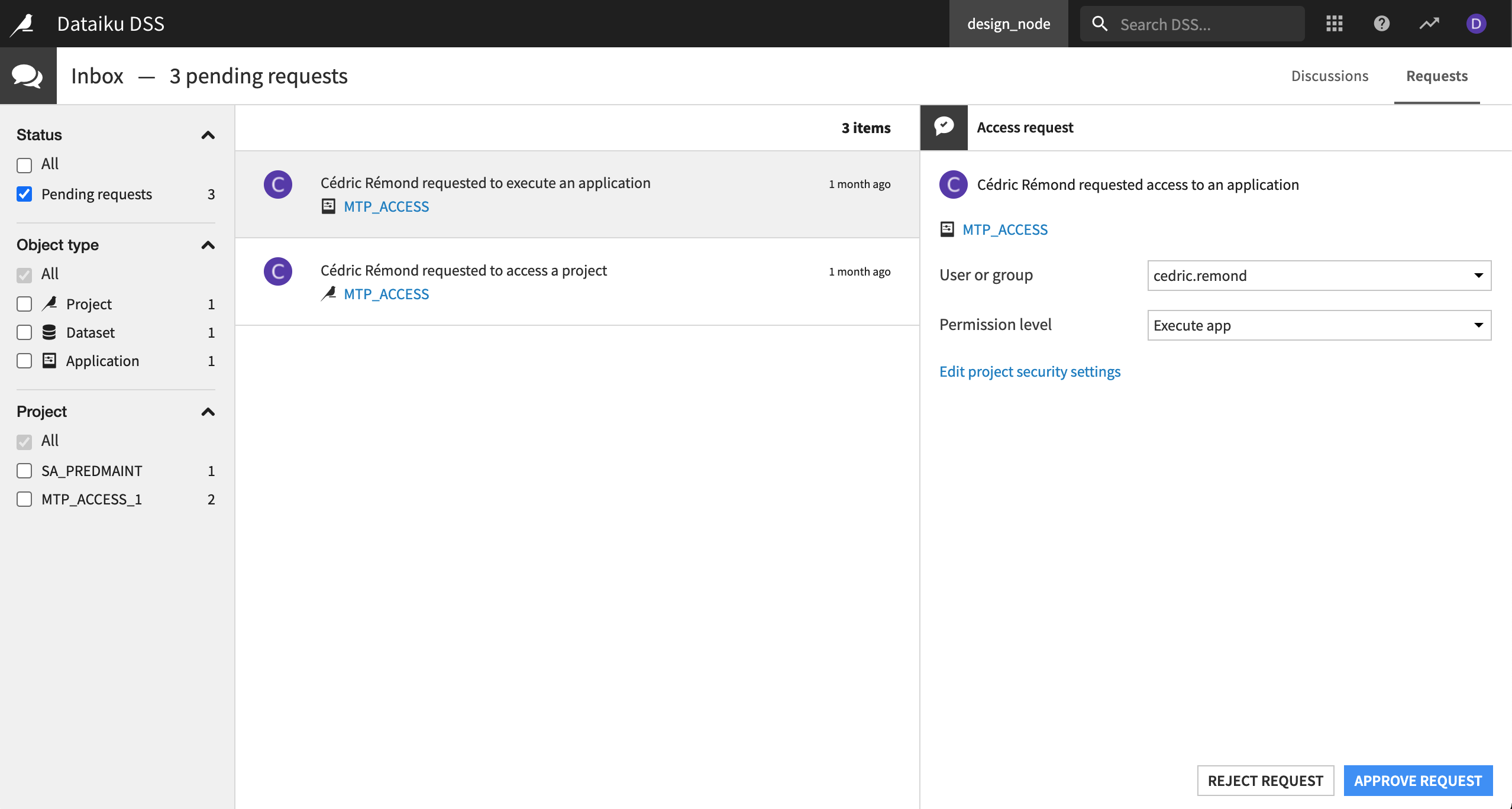Click the Application icon in Object type filter
Screen dimensions: 1512x809
49,360
